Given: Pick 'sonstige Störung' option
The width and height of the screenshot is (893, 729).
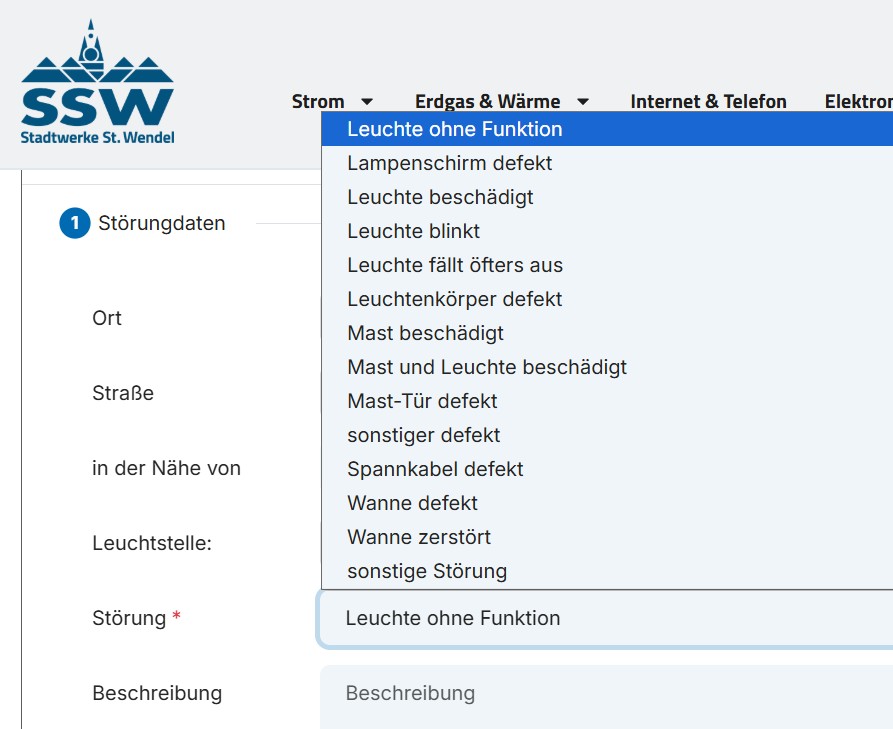Looking at the screenshot, I should 427,571.
